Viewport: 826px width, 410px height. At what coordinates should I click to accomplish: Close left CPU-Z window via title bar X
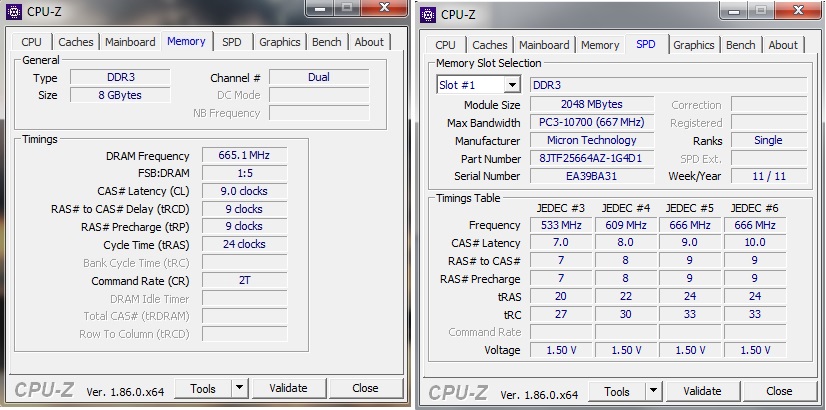(x=384, y=8)
